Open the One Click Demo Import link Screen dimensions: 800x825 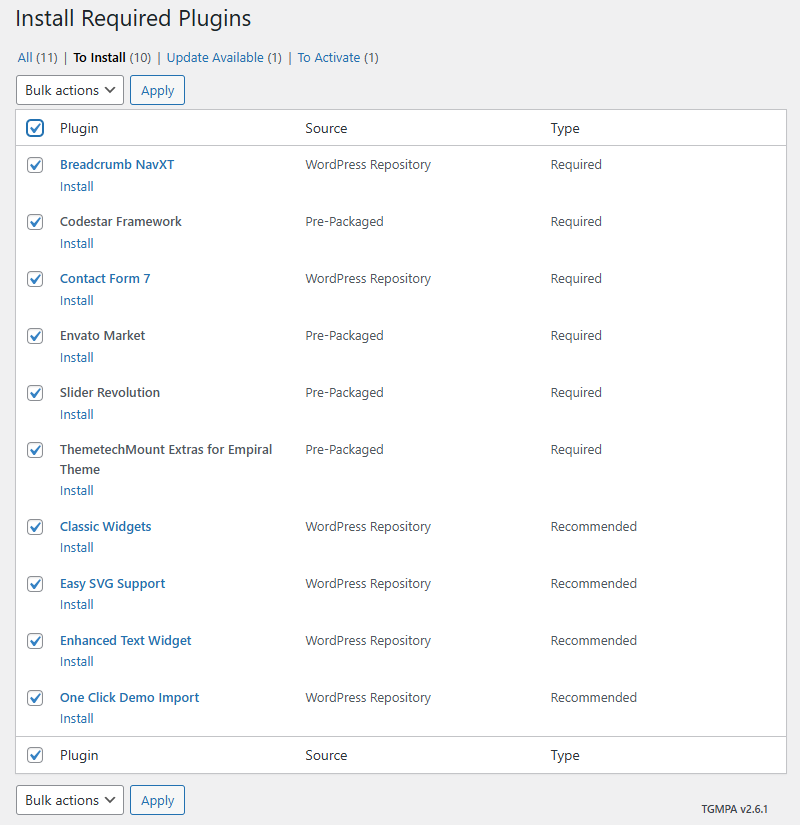pos(129,698)
